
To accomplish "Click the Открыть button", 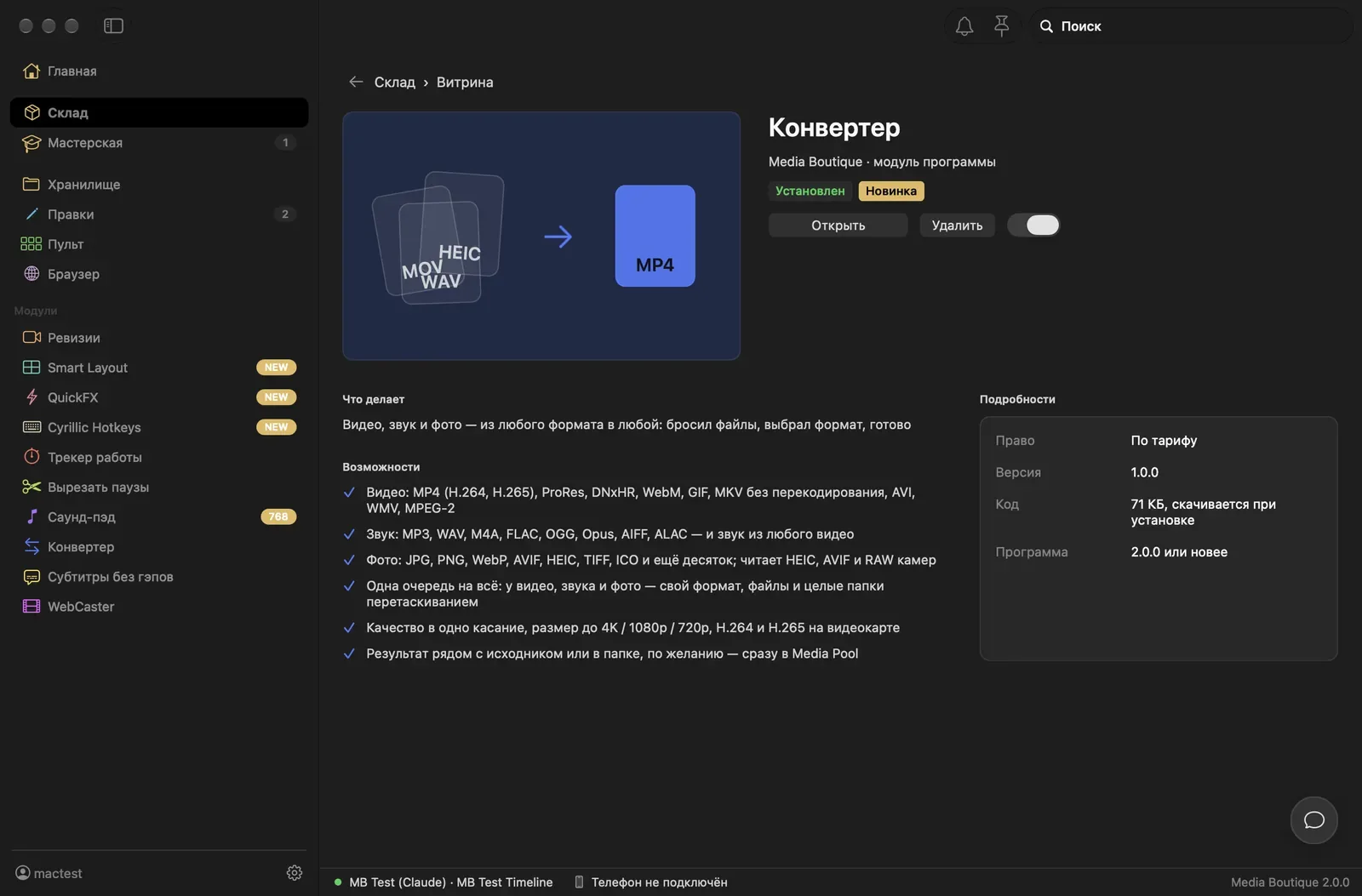I will (x=838, y=225).
